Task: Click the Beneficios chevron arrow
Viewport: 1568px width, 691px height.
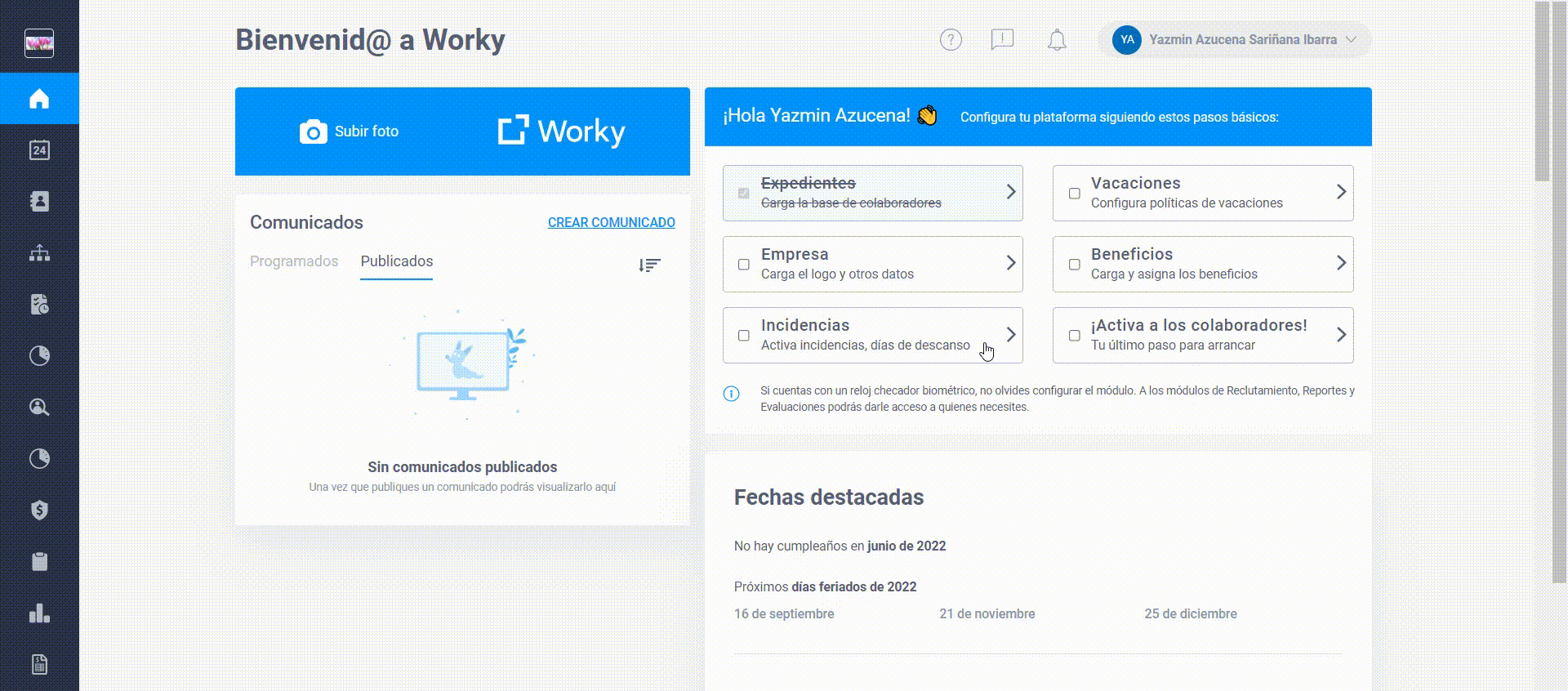Action: click(x=1341, y=263)
